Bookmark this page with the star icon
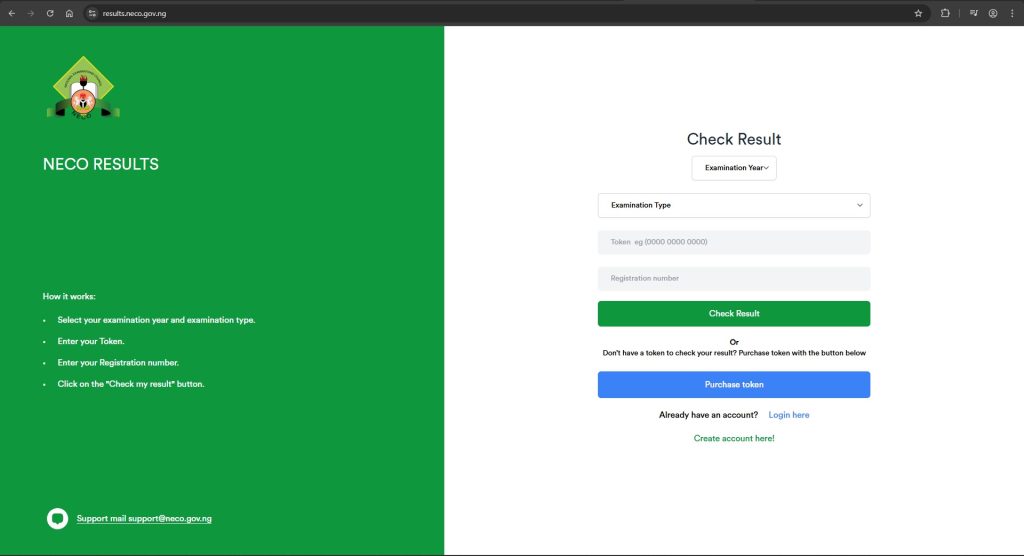Screen dimensions: 1024x556 pos(918,13)
